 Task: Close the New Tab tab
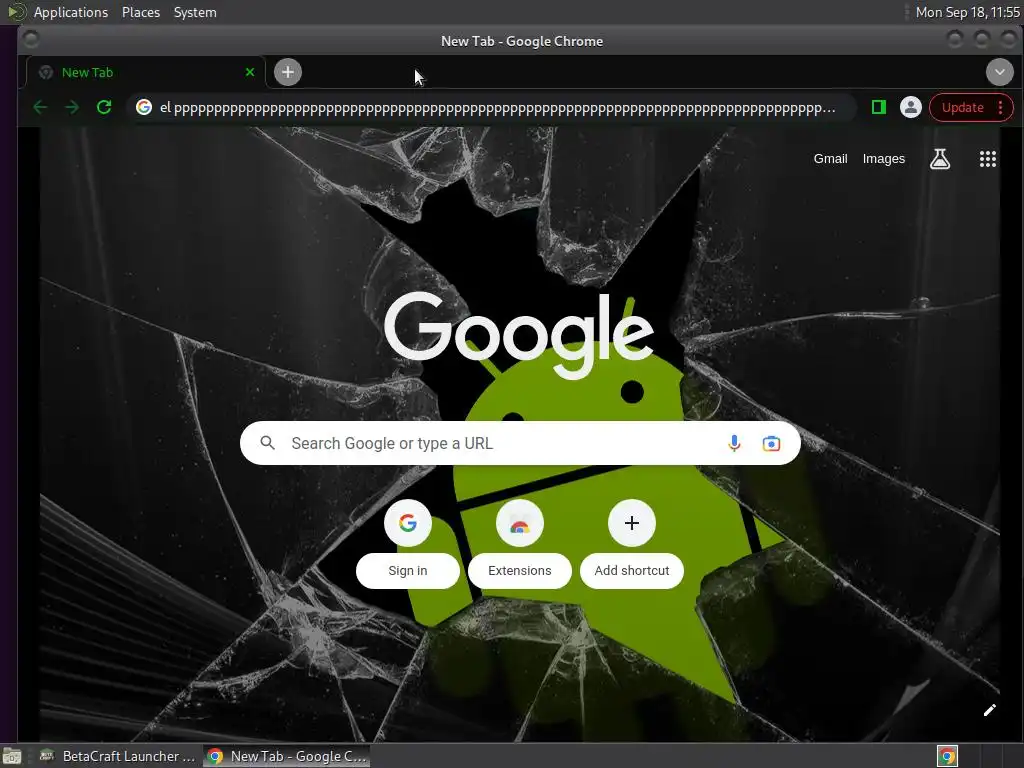250,72
